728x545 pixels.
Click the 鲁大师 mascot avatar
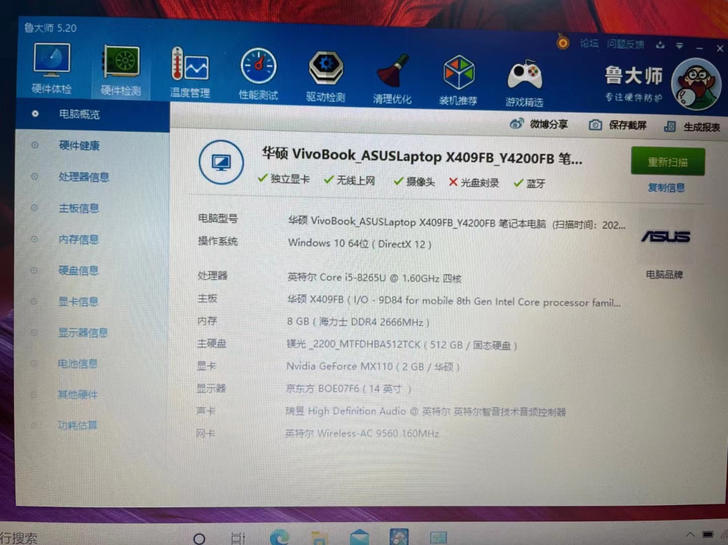[696, 84]
